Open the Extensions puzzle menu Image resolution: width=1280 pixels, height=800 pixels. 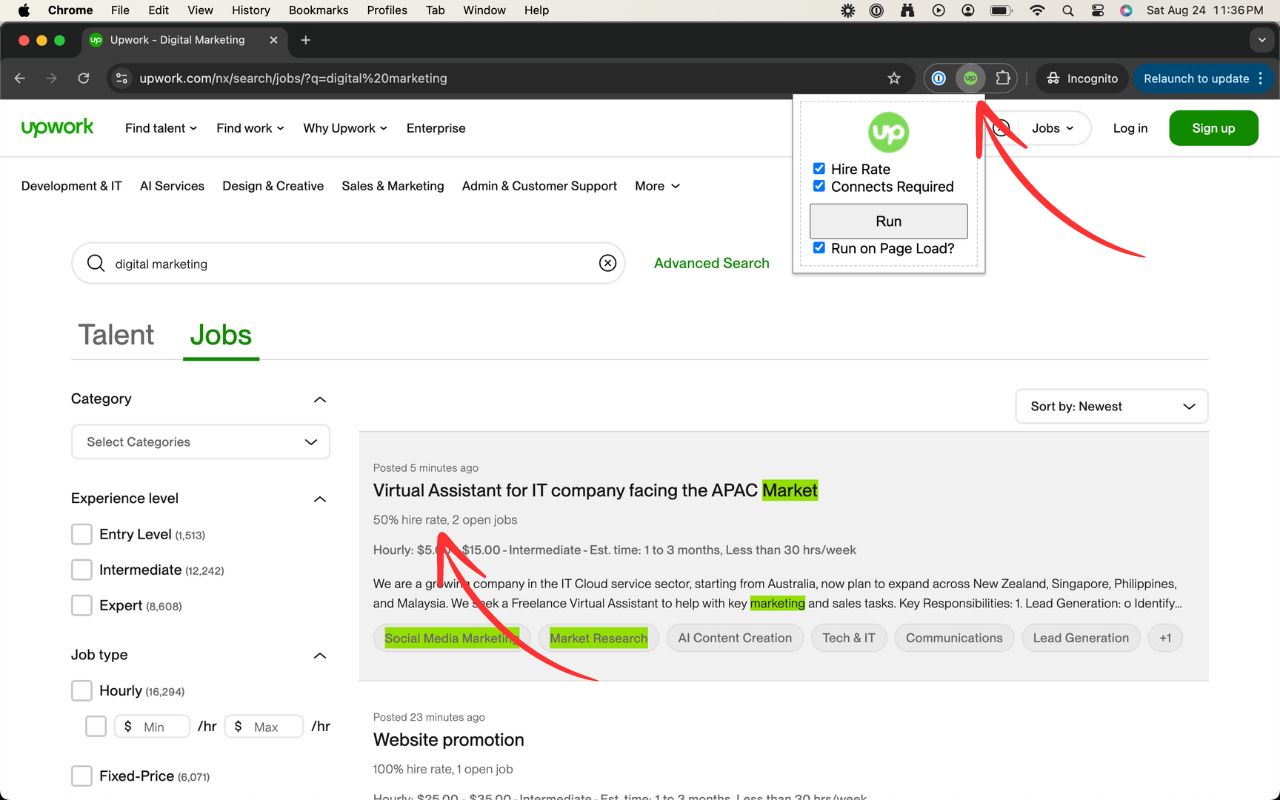(x=1003, y=78)
